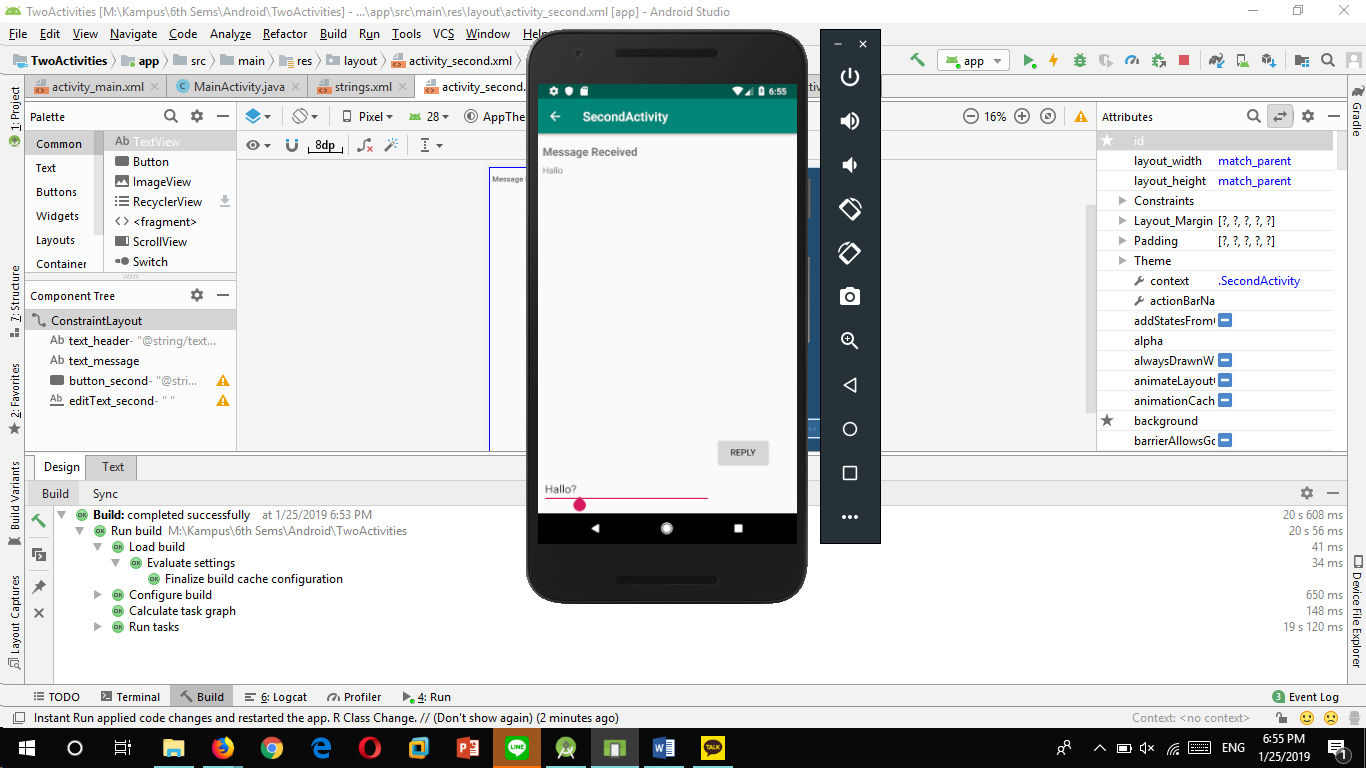Expand the Constraints section in Attributes

(1120, 200)
